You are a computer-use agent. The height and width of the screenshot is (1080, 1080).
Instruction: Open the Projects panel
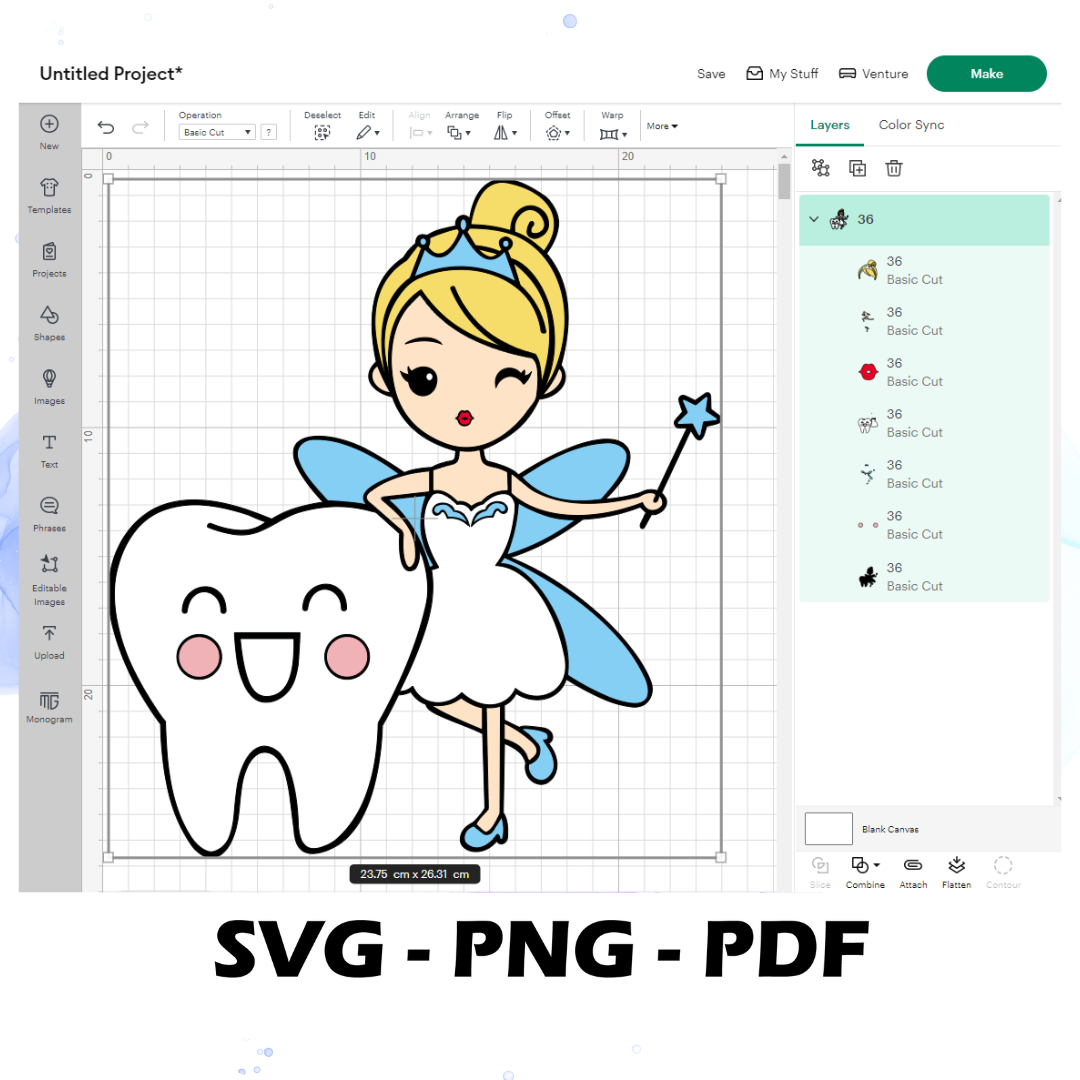coord(49,260)
